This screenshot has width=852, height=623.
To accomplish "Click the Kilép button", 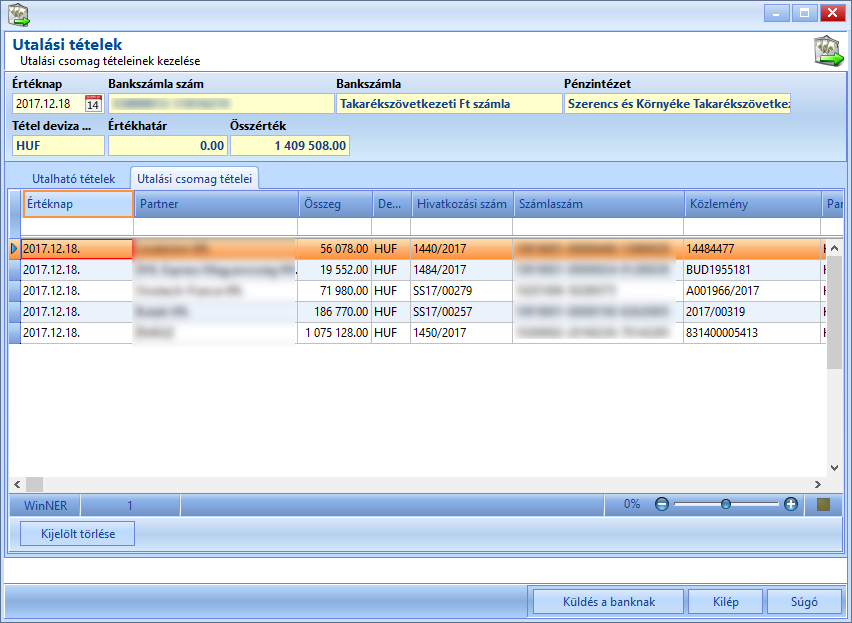I will 725,602.
